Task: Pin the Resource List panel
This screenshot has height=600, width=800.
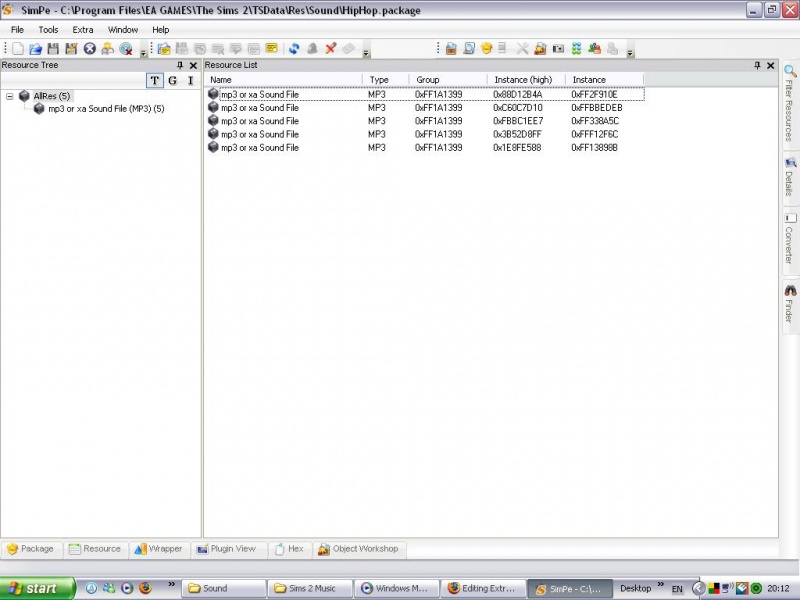Action: coord(757,65)
